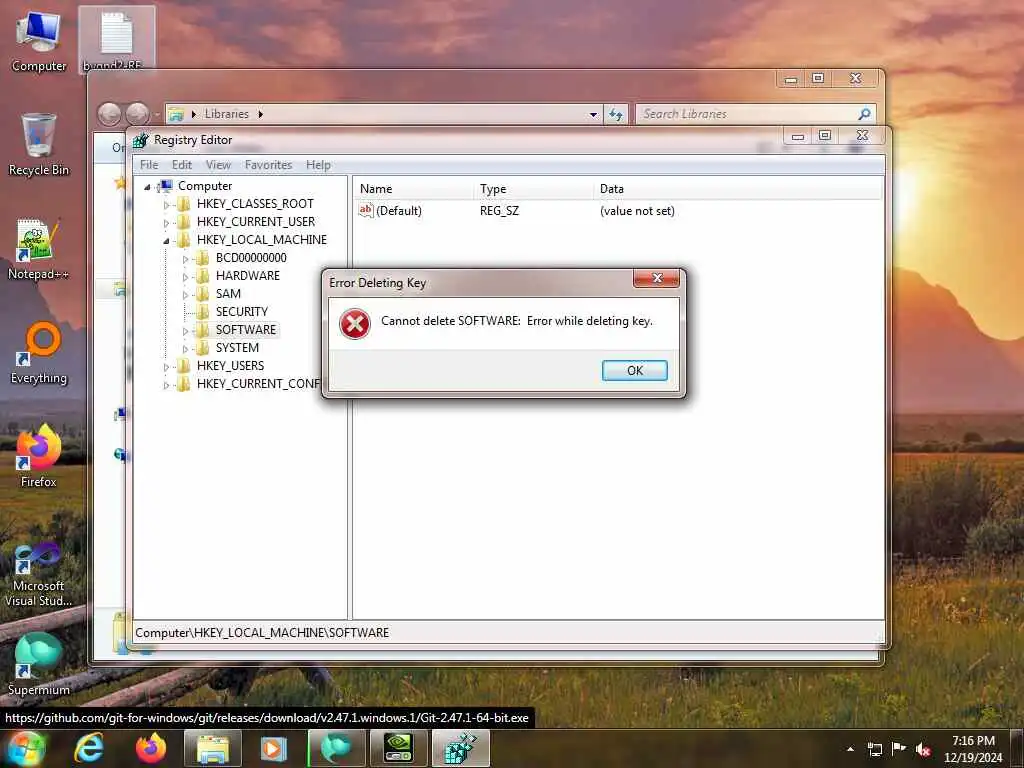Select the REG_SZ type cell
The width and height of the screenshot is (1024, 768).
[x=499, y=210]
